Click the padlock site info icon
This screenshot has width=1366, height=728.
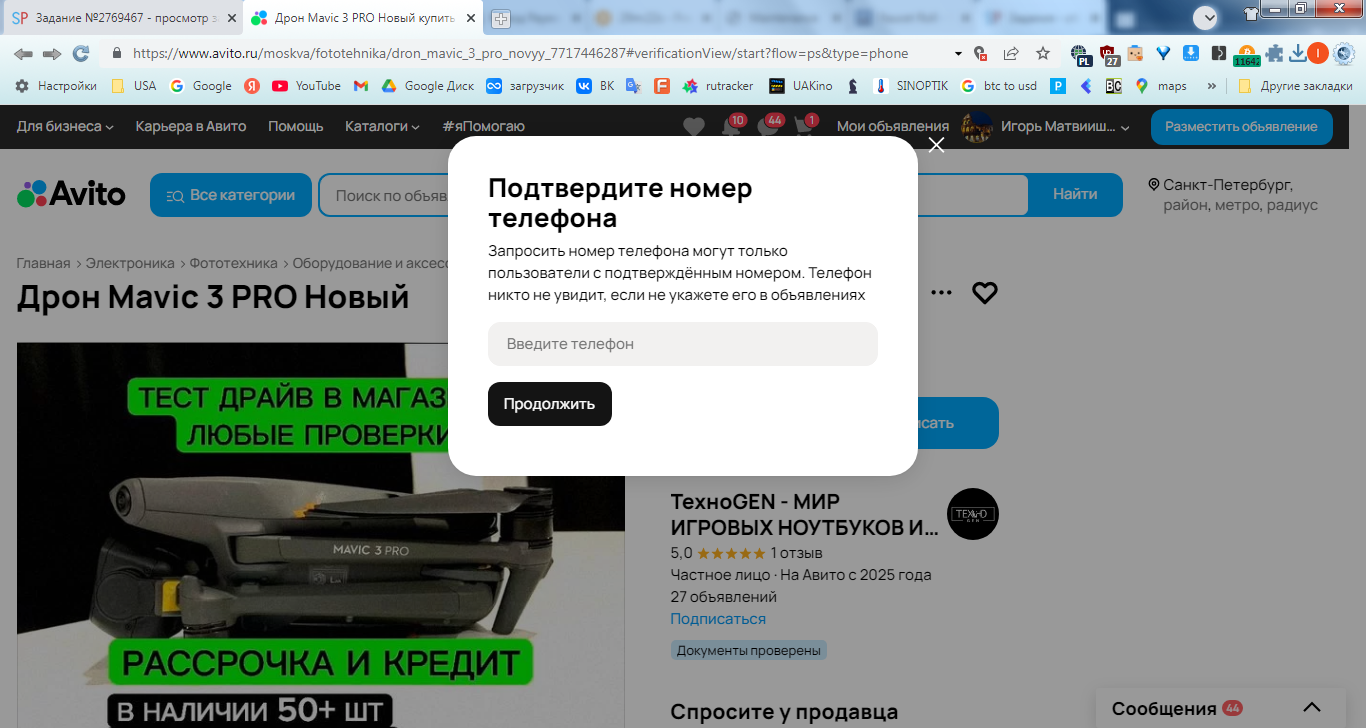tap(117, 54)
